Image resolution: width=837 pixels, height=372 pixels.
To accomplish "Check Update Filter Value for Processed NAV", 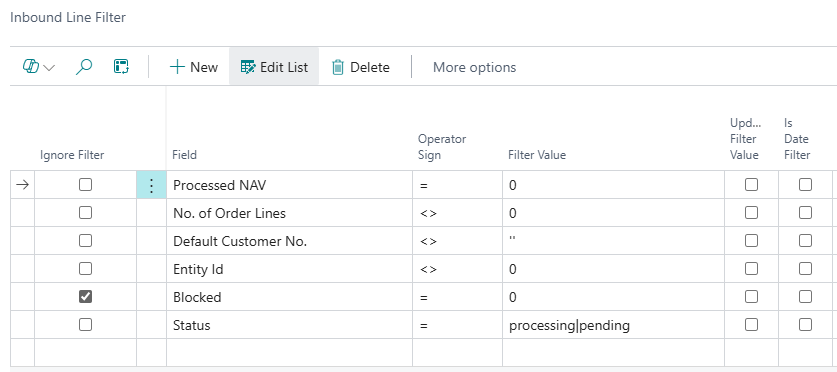I will coord(752,185).
